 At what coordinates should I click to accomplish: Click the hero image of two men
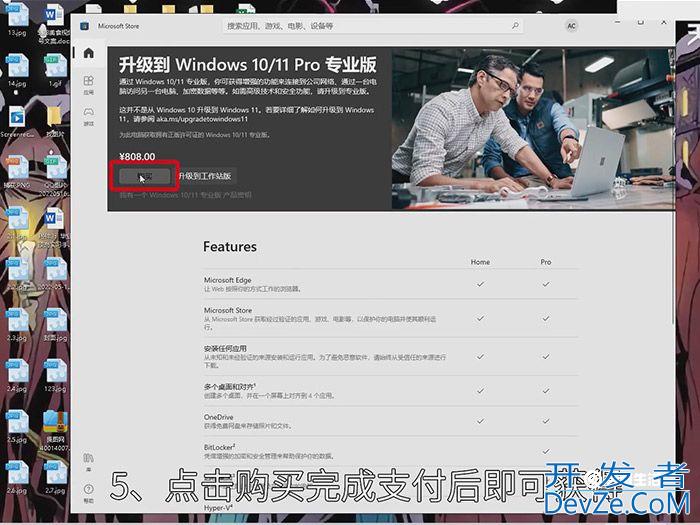point(533,129)
